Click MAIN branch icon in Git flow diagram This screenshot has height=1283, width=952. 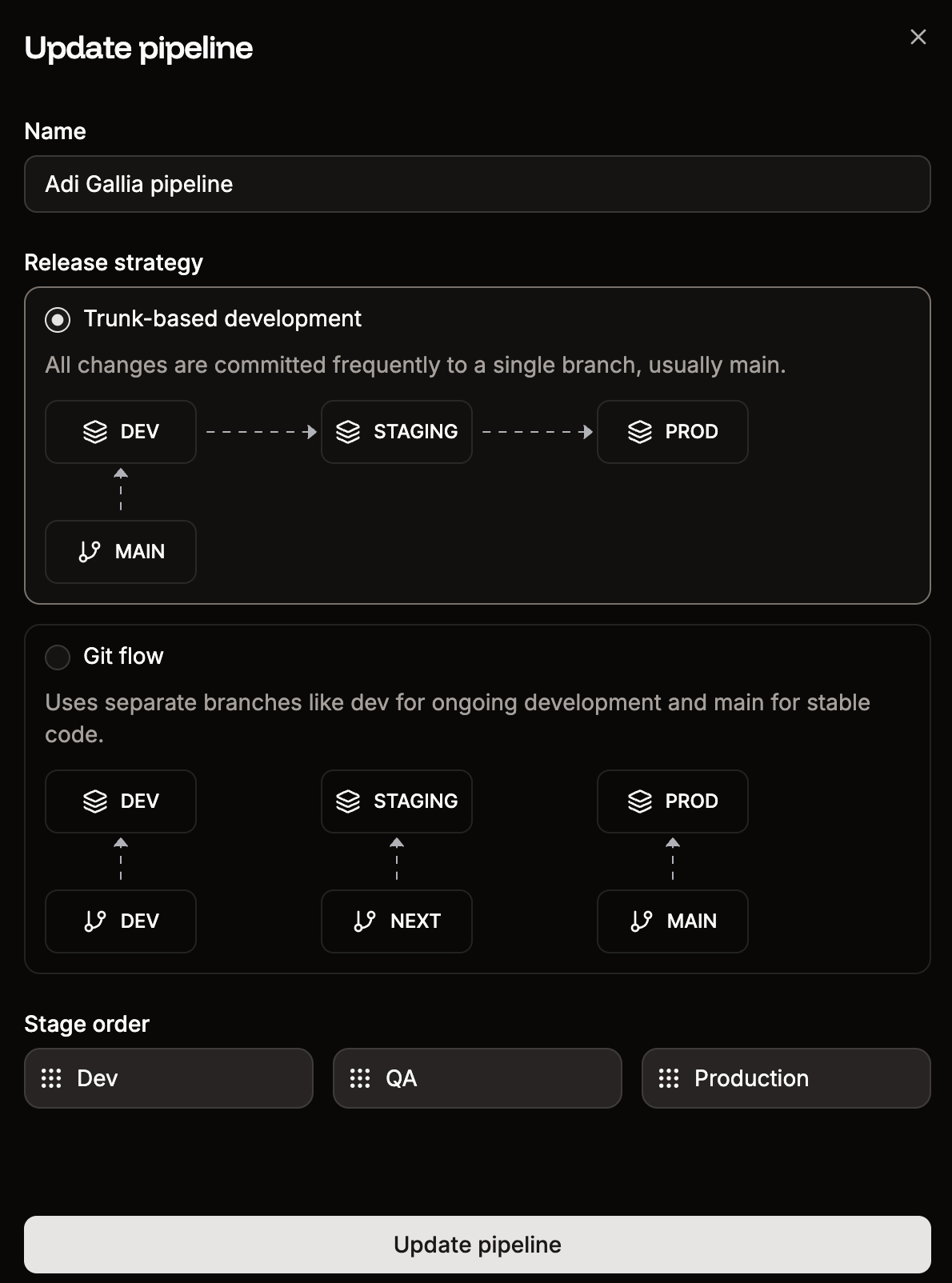coord(642,921)
